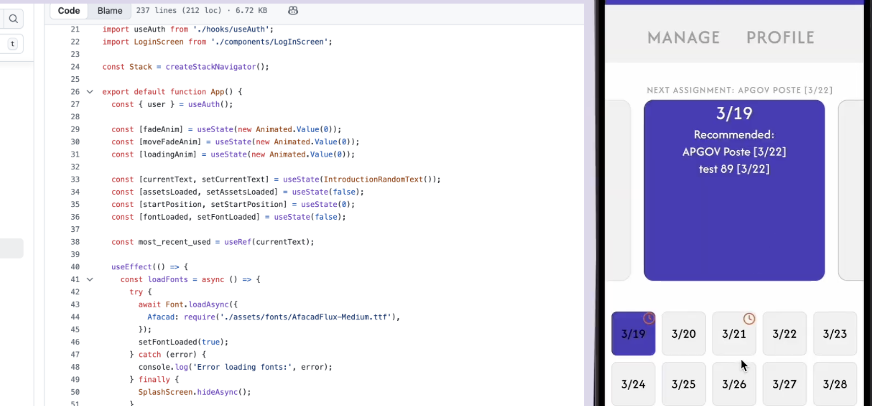
Task: Select the Code view tab
Action: (69, 10)
